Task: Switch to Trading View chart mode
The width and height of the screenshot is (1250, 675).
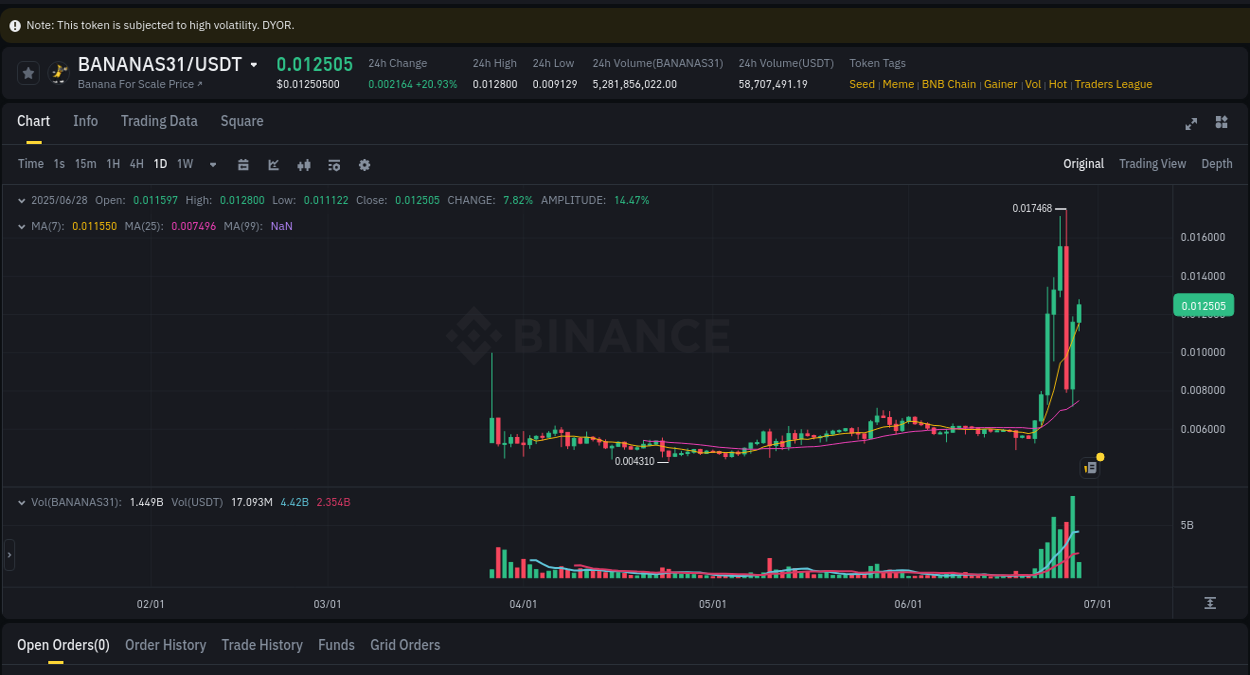Action: tap(1152, 164)
